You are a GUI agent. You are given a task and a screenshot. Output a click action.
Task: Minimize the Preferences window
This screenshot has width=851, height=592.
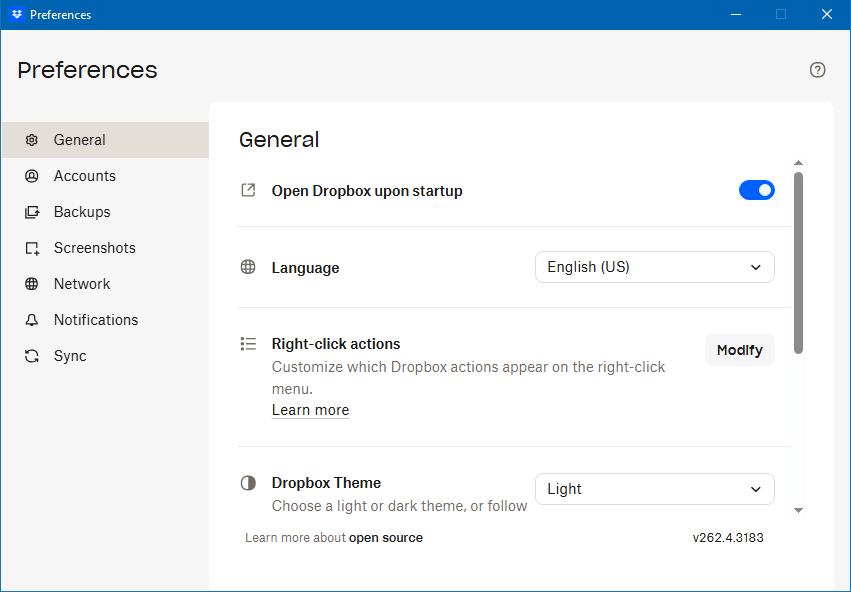pyautogui.click(x=736, y=14)
